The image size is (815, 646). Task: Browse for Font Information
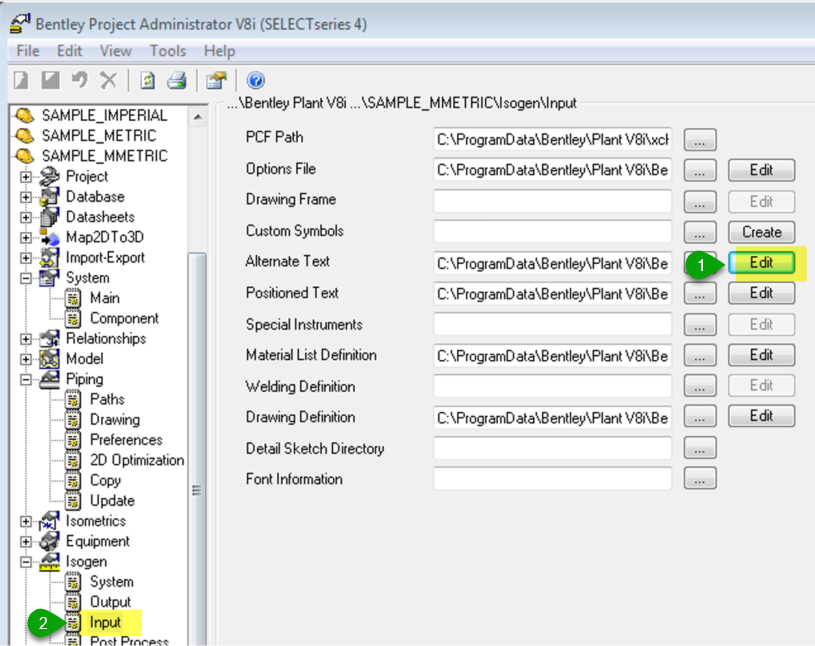(x=700, y=479)
